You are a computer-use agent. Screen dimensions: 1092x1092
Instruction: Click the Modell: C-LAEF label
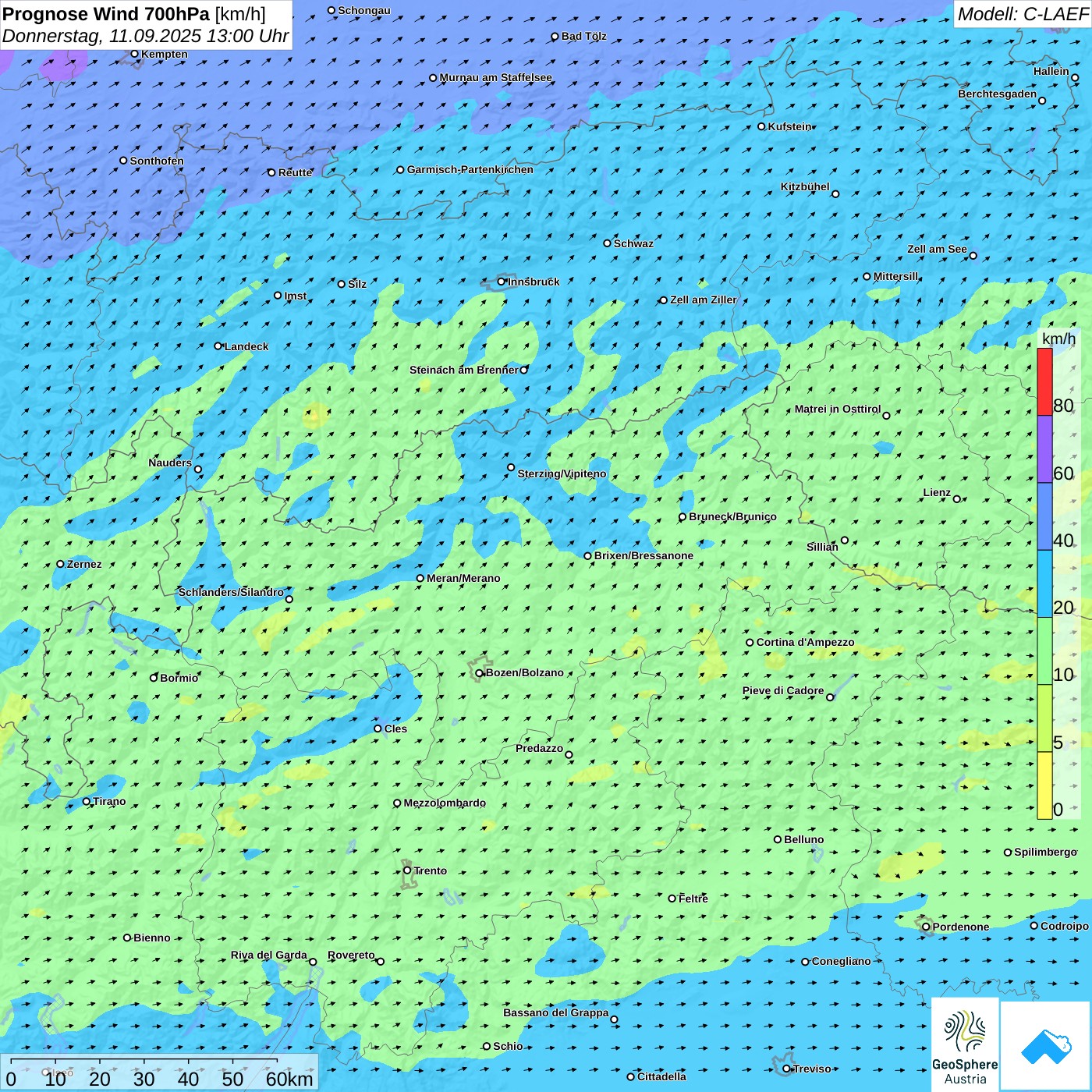1022,14
